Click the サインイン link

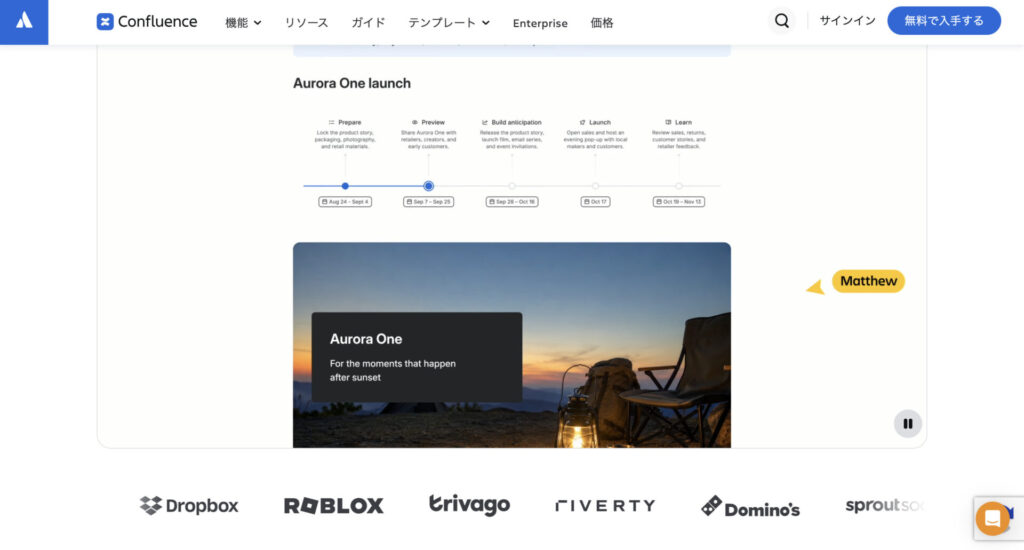click(847, 21)
